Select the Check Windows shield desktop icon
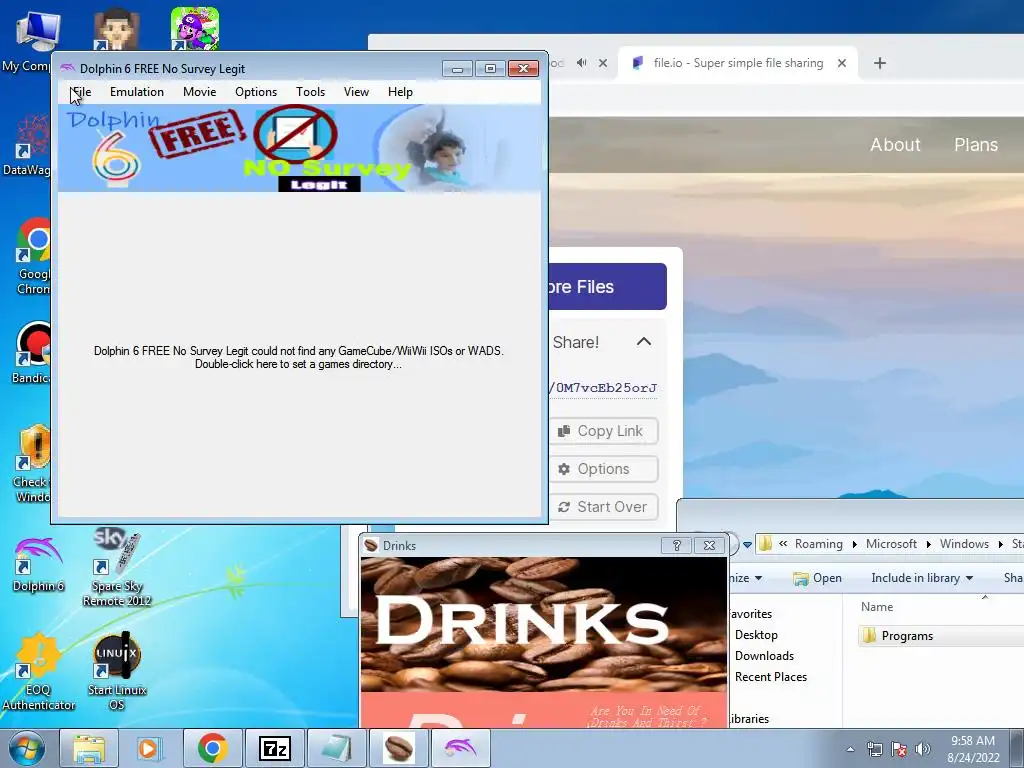 point(33,464)
